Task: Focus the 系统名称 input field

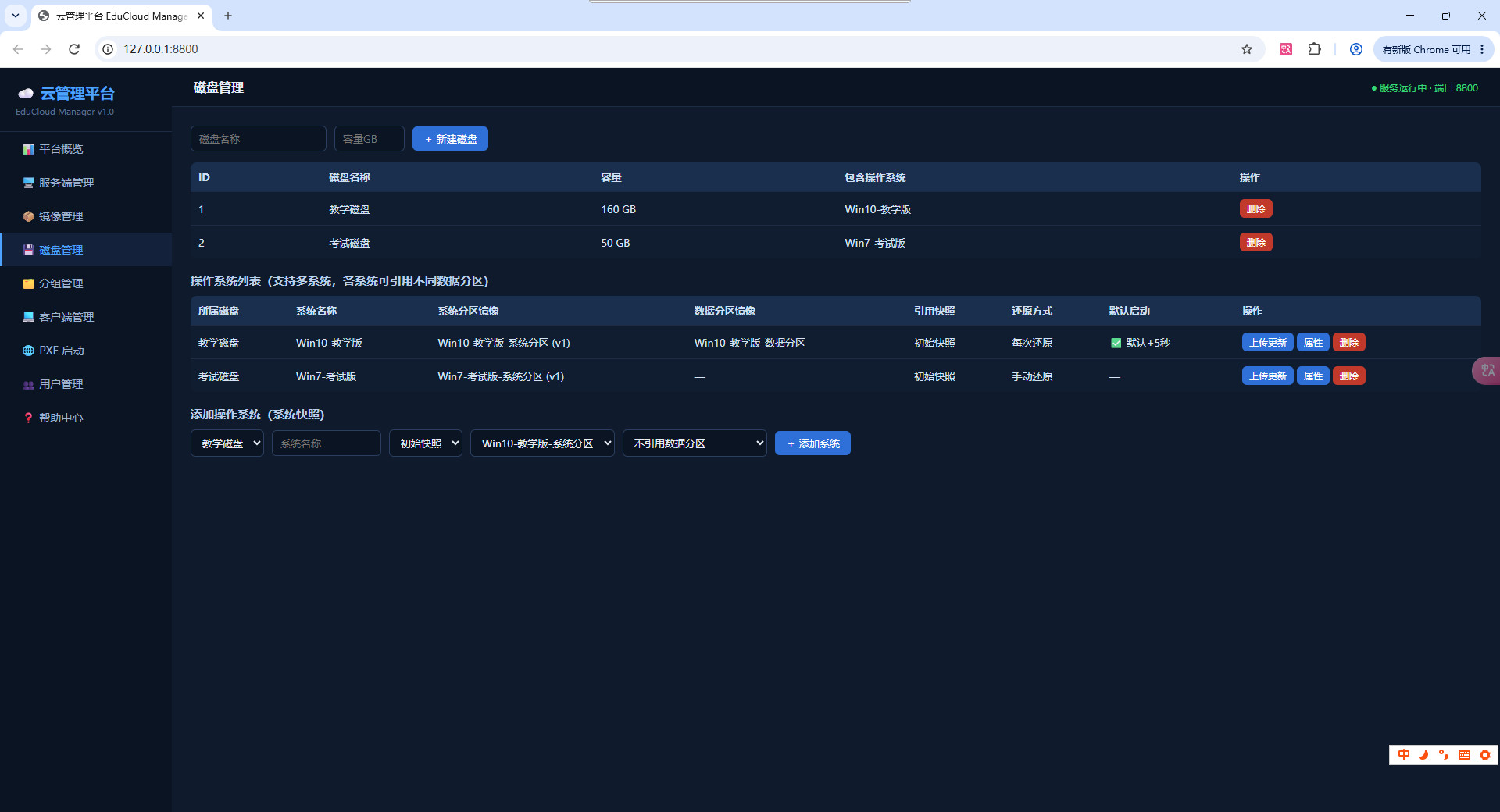Action: pos(327,443)
